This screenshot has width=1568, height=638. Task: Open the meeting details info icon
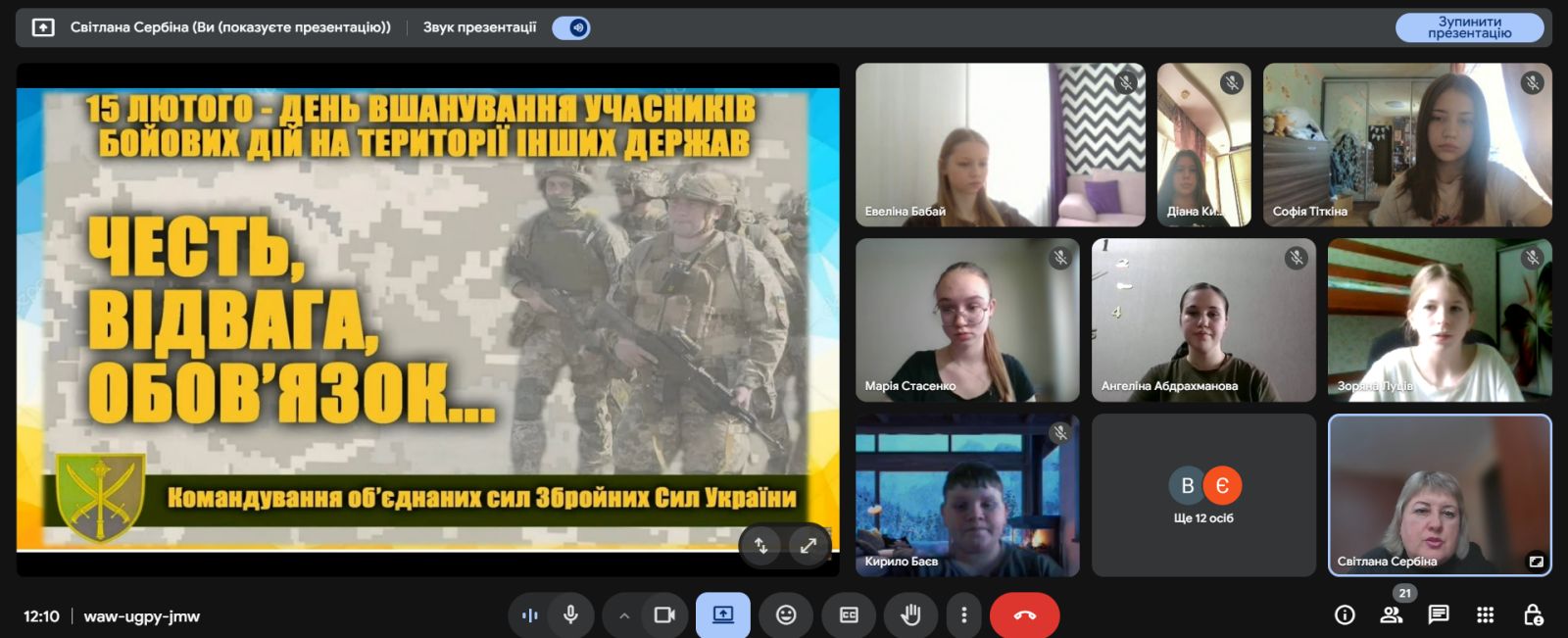pyautogui.click(x=1345, y=615)
